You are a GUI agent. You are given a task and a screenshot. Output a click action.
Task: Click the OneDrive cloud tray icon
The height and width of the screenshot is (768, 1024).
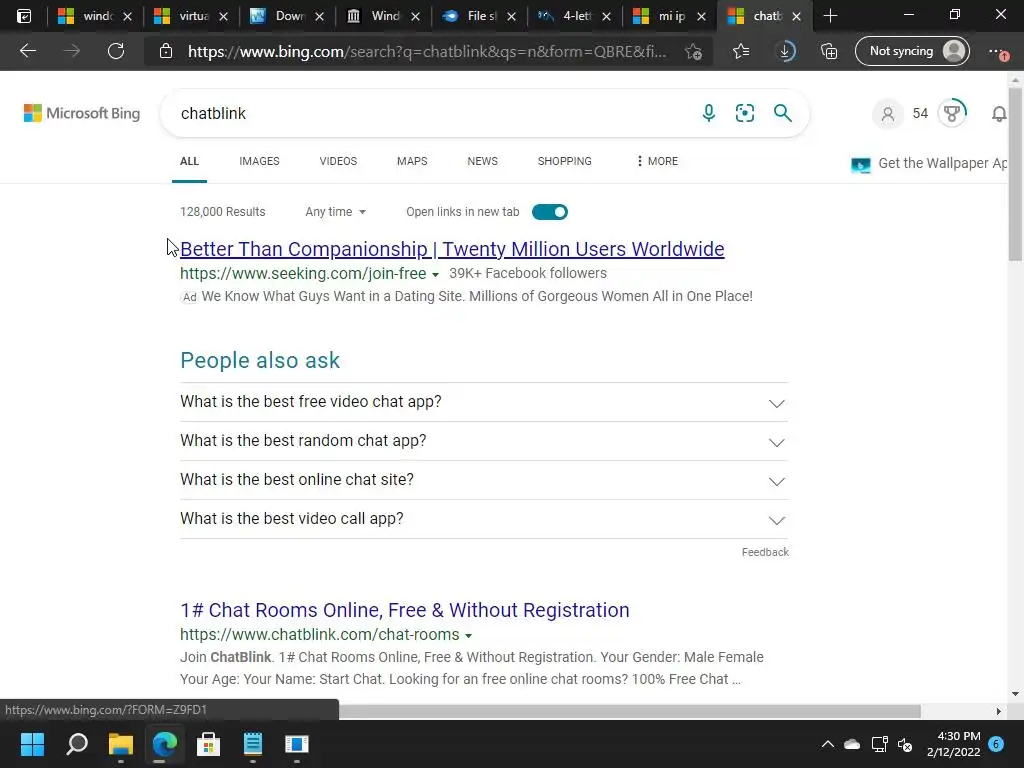pyautogui.click(x=852, y=744)
